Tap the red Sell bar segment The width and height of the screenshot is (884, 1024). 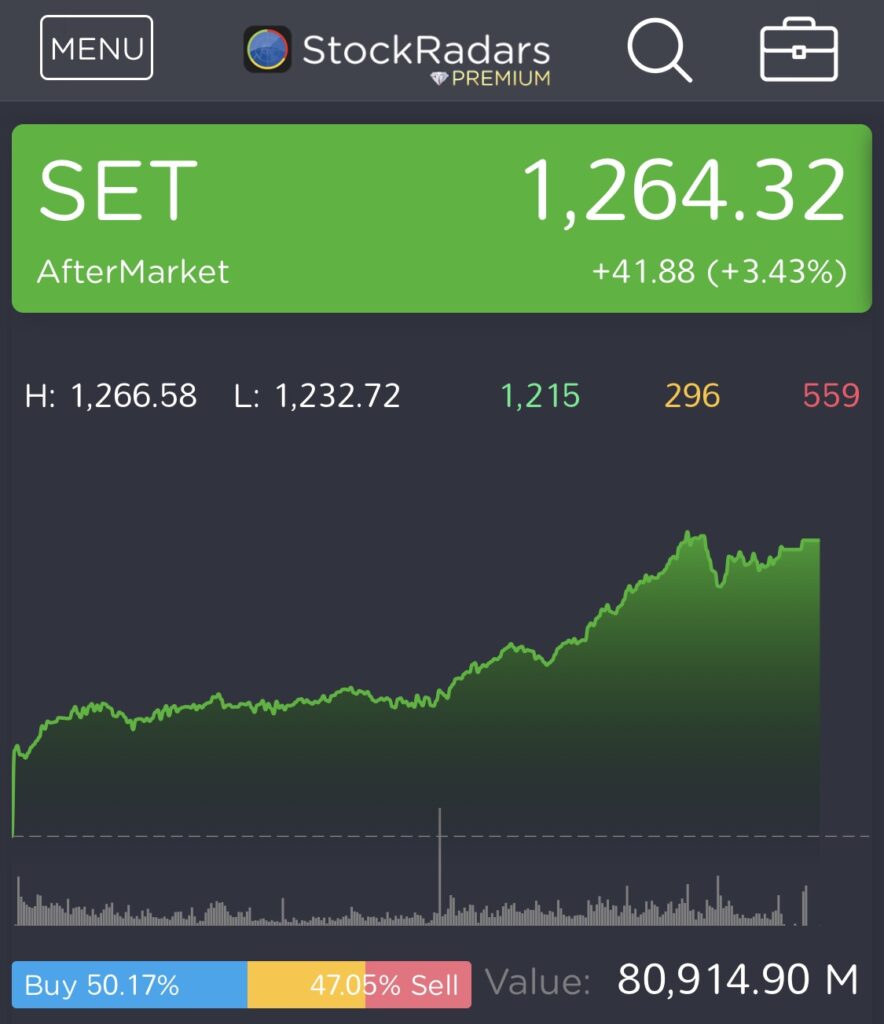[x=418, y=985]
